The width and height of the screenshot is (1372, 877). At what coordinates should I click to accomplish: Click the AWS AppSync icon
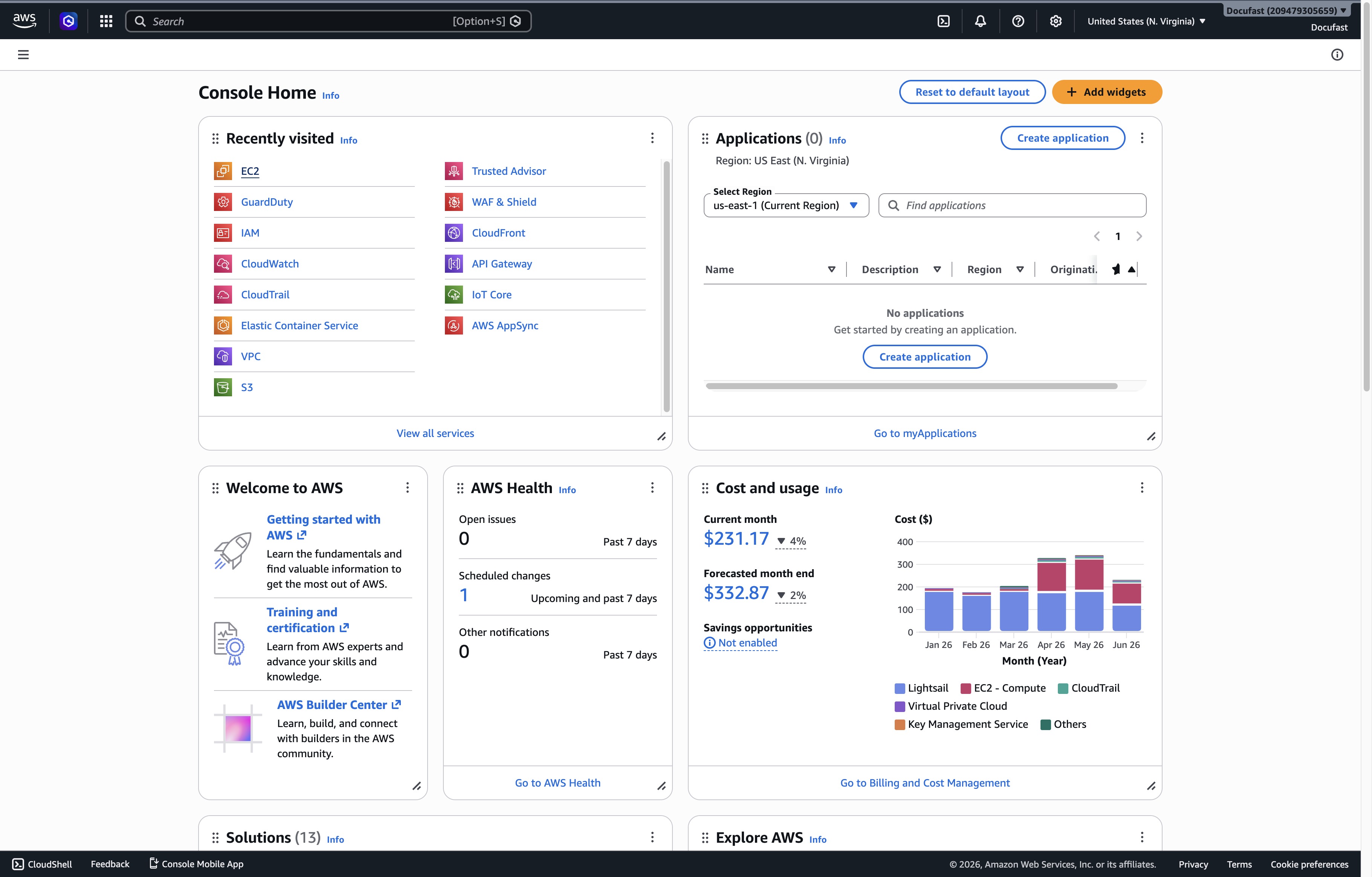(454, 325)
